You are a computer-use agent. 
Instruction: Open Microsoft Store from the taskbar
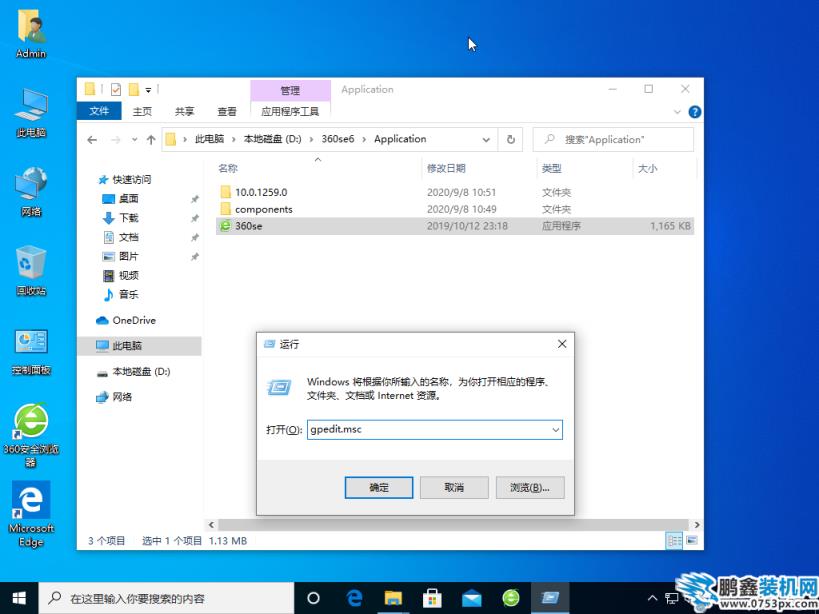[432, 598]
